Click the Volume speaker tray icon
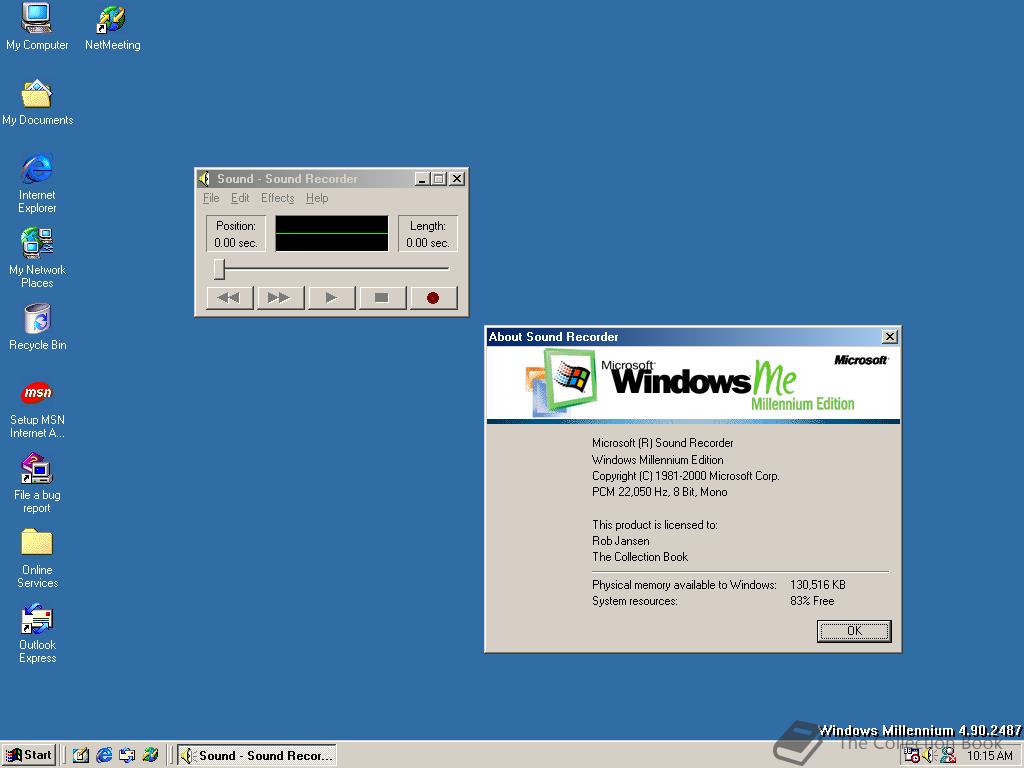 pos(929,756)
